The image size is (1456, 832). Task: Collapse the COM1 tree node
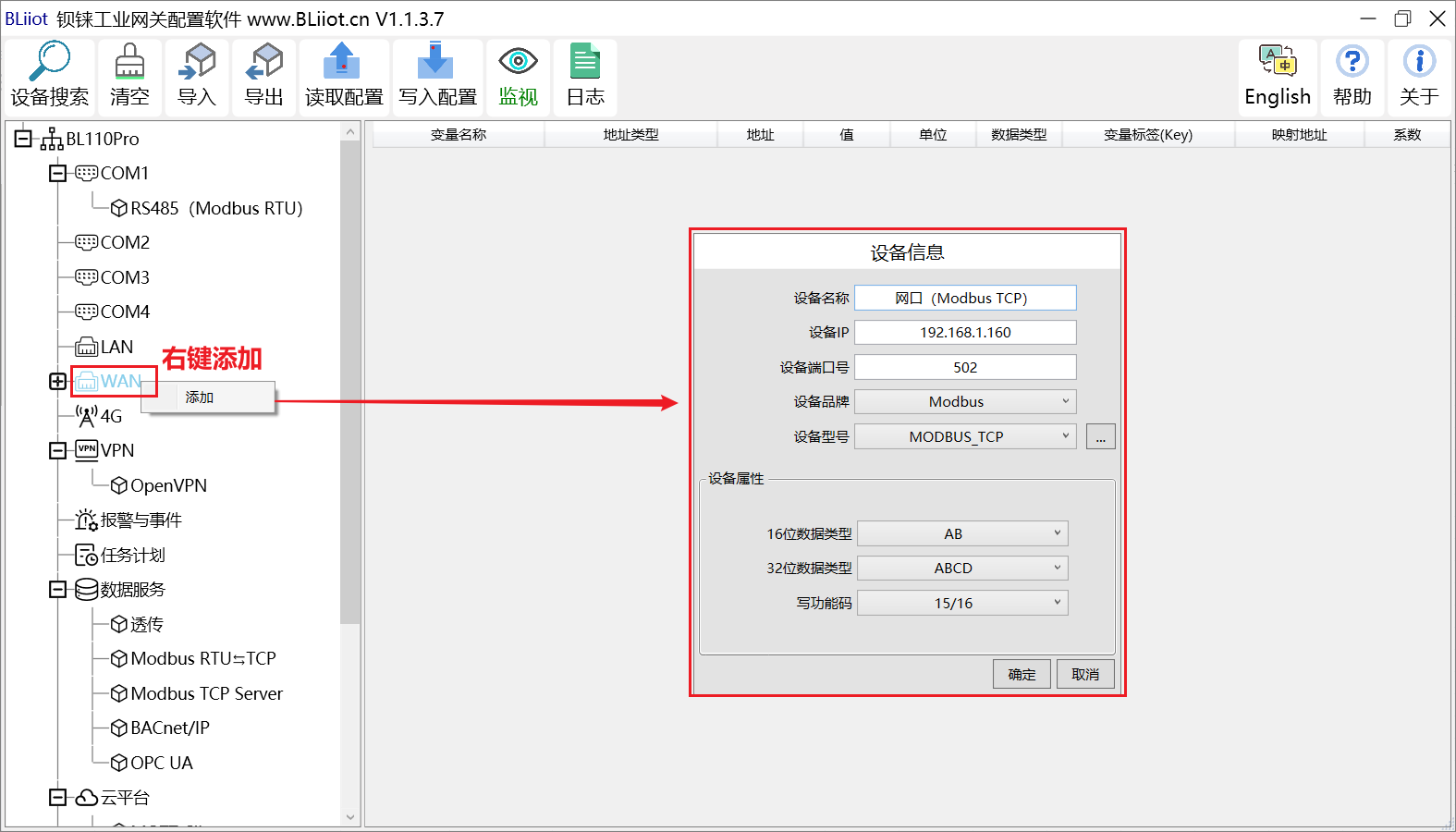click(57, 173)
